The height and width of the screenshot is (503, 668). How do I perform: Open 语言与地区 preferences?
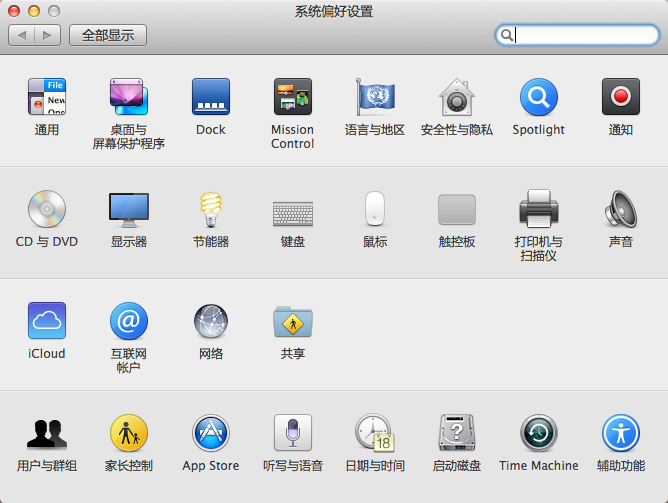tap(375, 97)
